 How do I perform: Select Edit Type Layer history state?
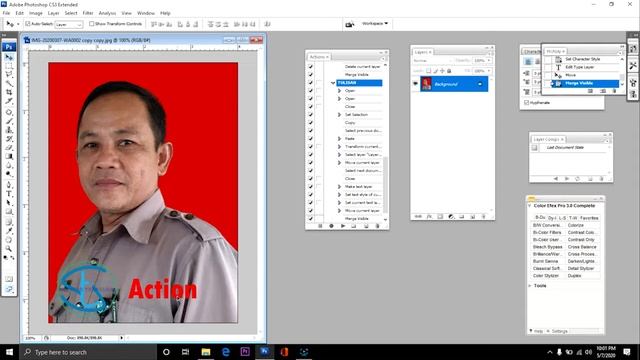click(x=580, y=67)
